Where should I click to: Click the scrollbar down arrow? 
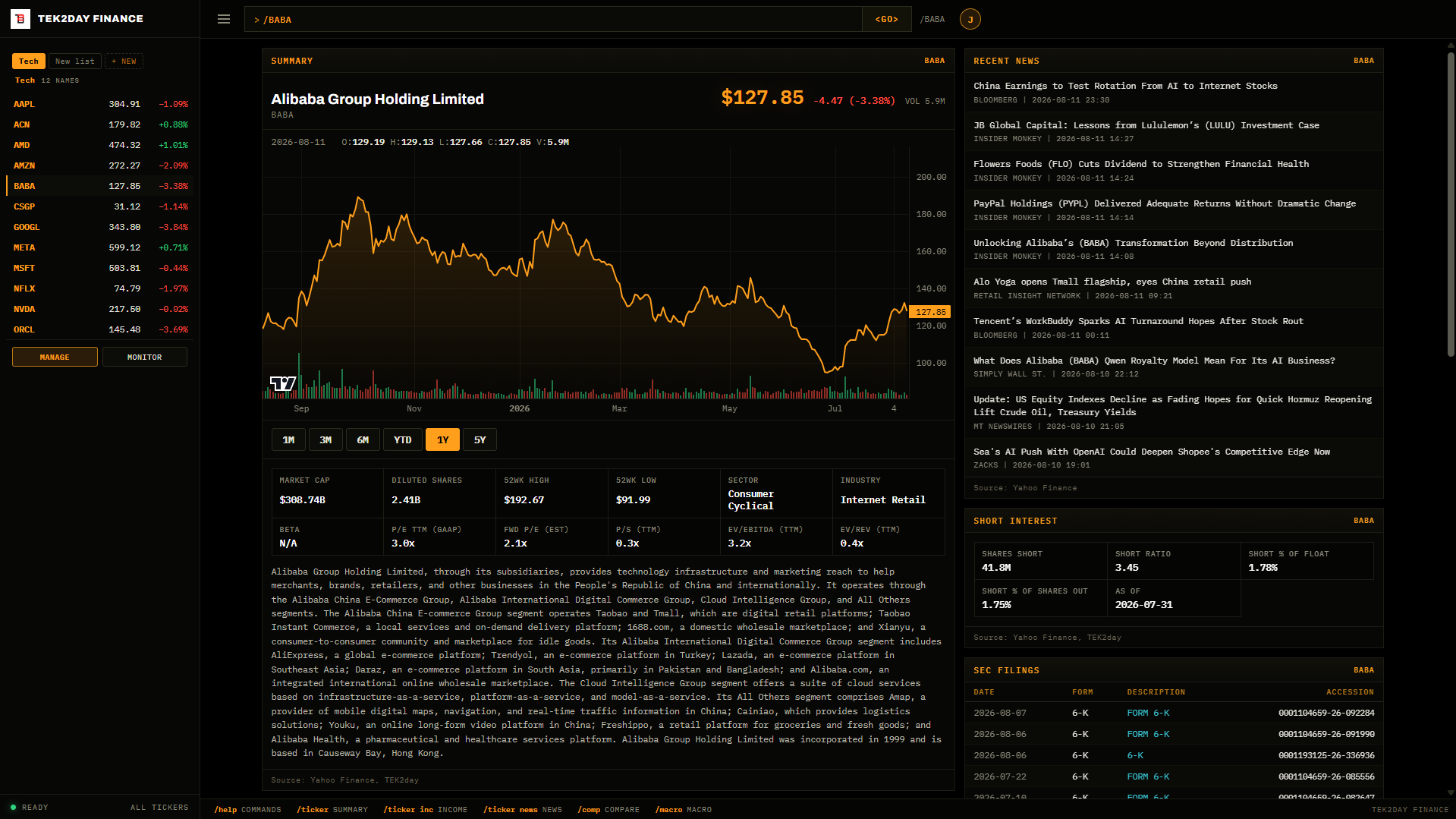(1451, 793)
